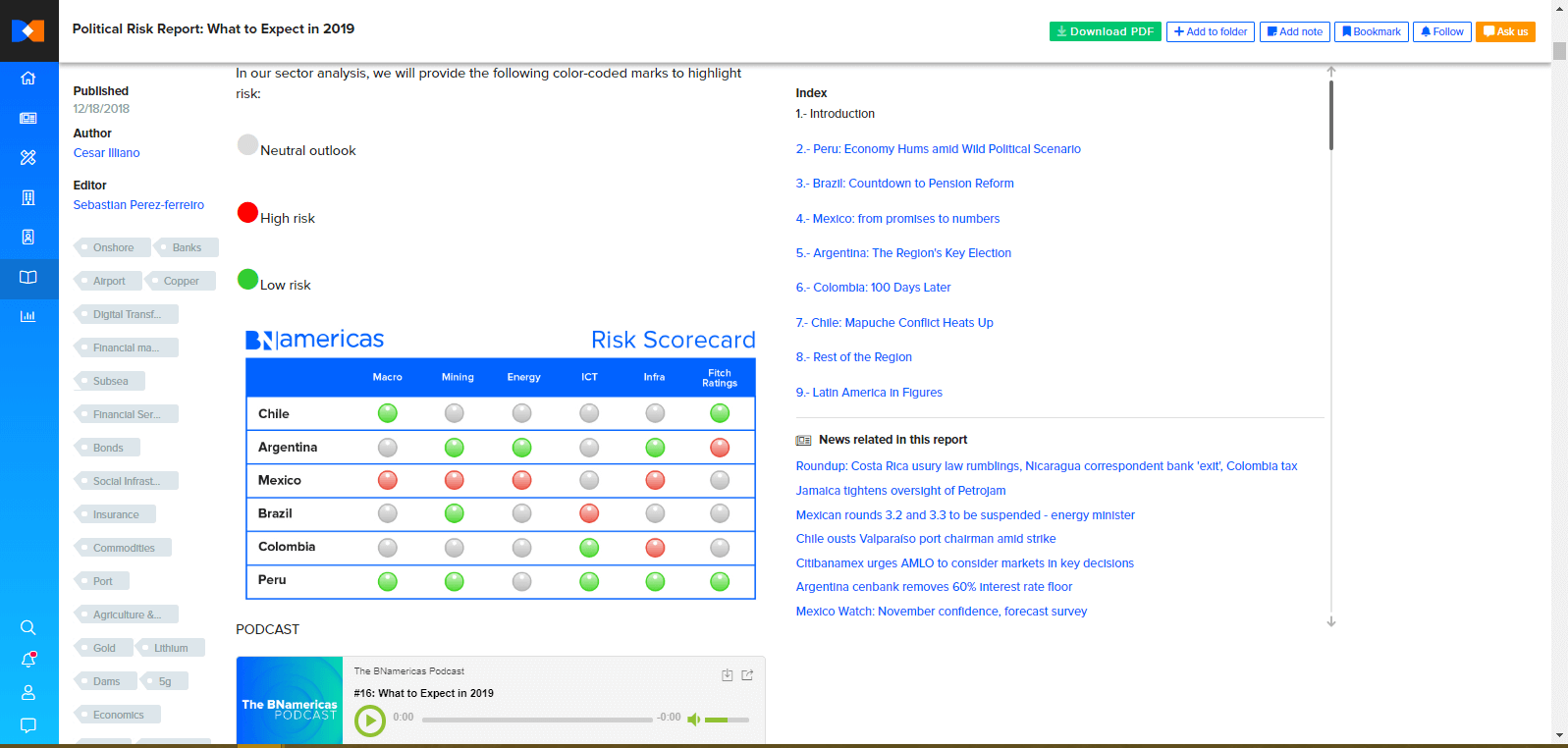Click the Ask us button

[1506, 31]
